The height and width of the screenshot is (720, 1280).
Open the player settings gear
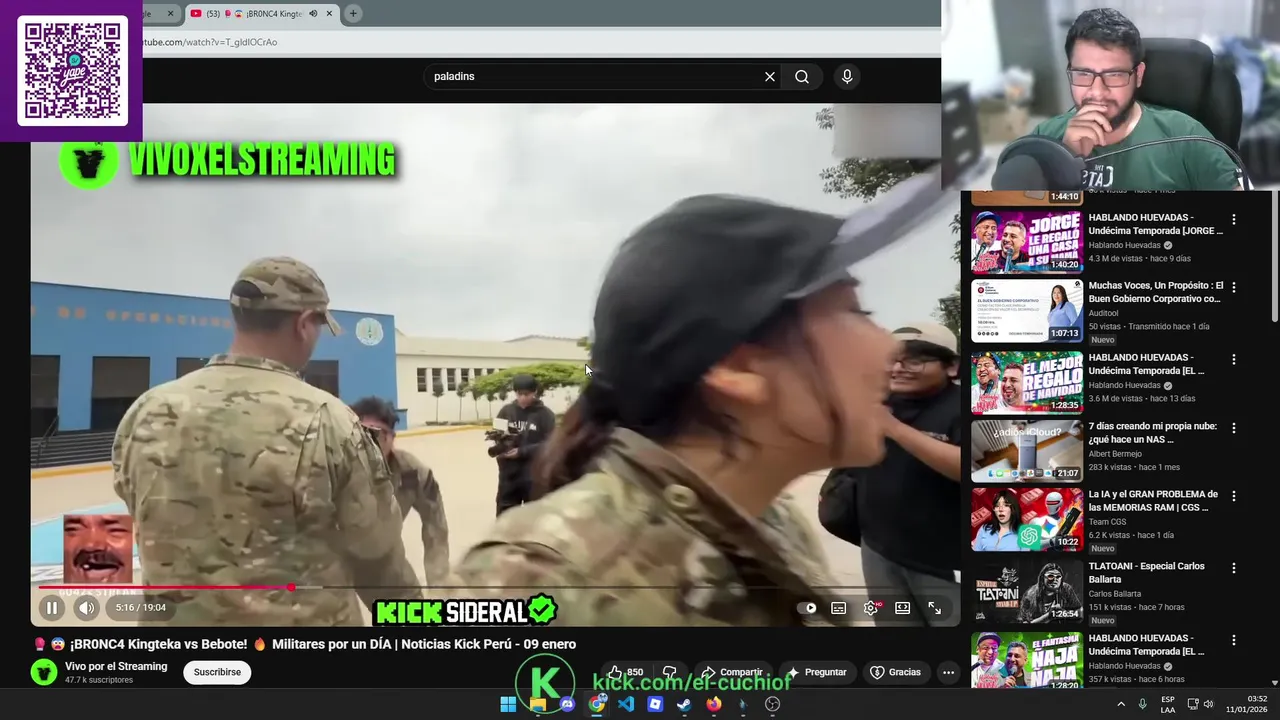(x=871, y=608)
